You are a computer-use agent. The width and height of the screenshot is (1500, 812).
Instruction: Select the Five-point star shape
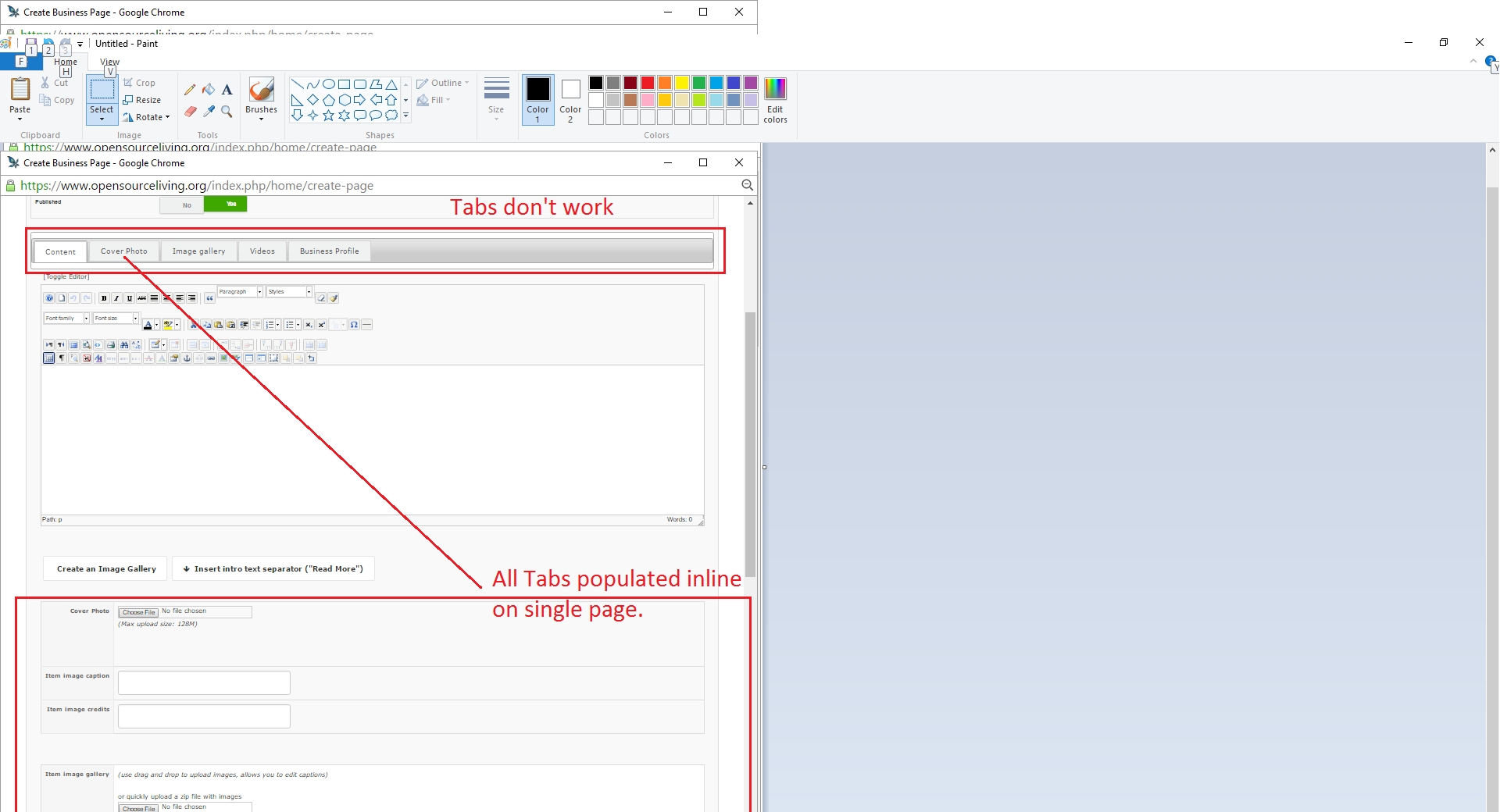click(x=328, y=116)
